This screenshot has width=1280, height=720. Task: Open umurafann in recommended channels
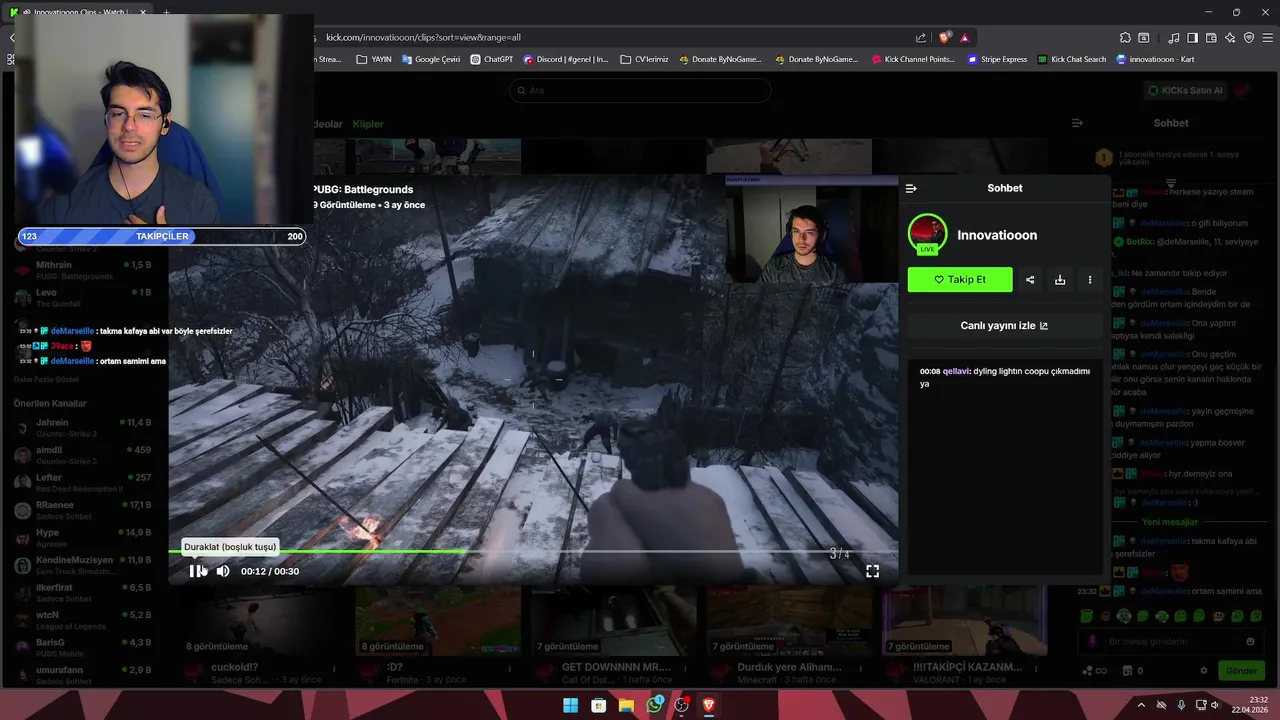pyautogui.click(x=83, y=675)
